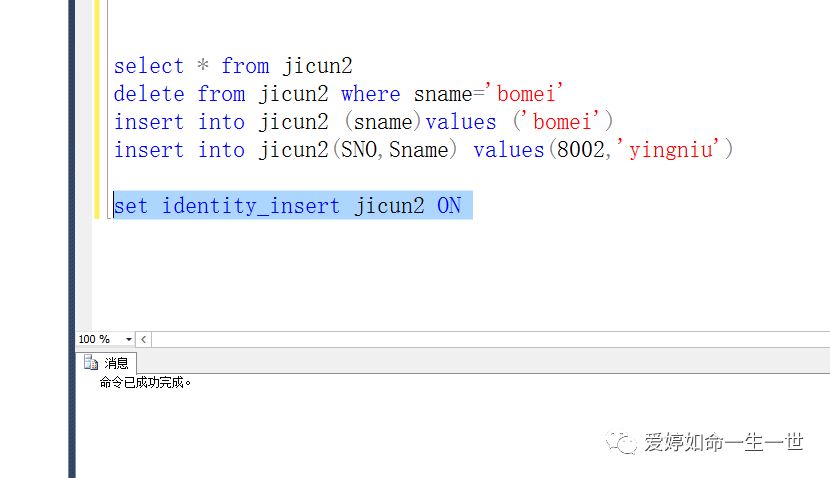Viewport: 830px width, 478px height.
Task: Click '(sname)values' in the first insert line
Action: point(420,122)
